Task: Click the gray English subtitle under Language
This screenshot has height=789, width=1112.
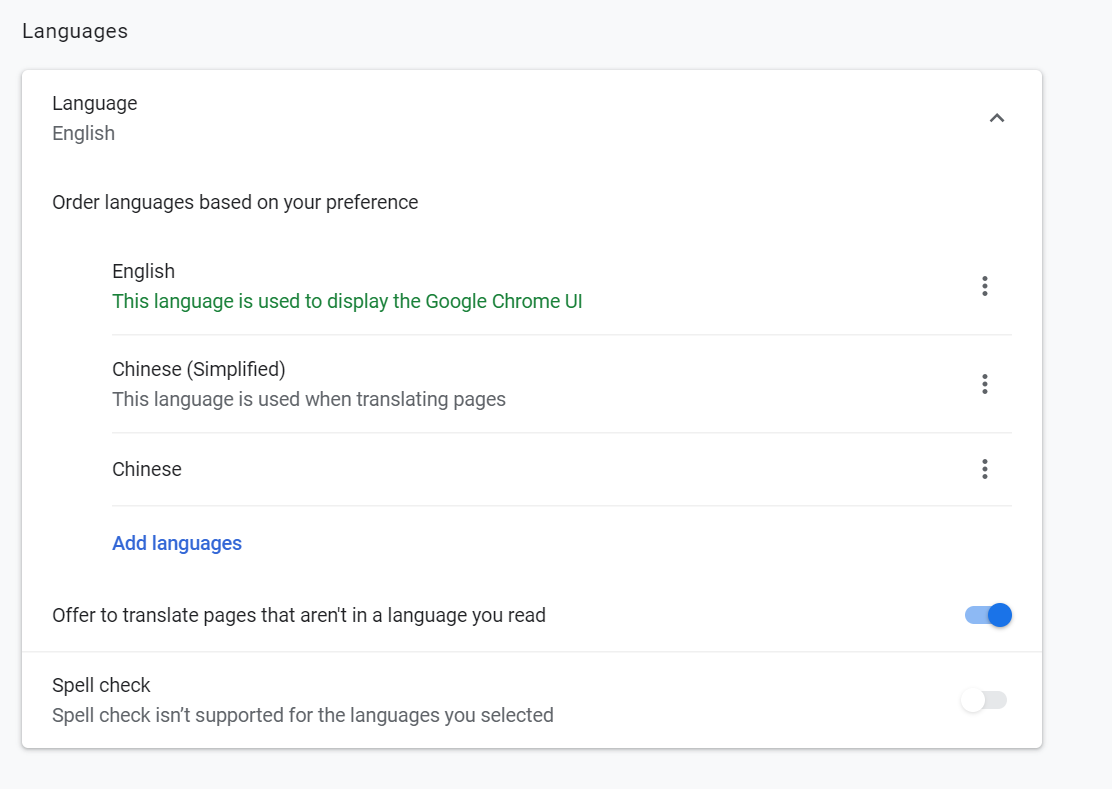Action: (x=84, y=133)
